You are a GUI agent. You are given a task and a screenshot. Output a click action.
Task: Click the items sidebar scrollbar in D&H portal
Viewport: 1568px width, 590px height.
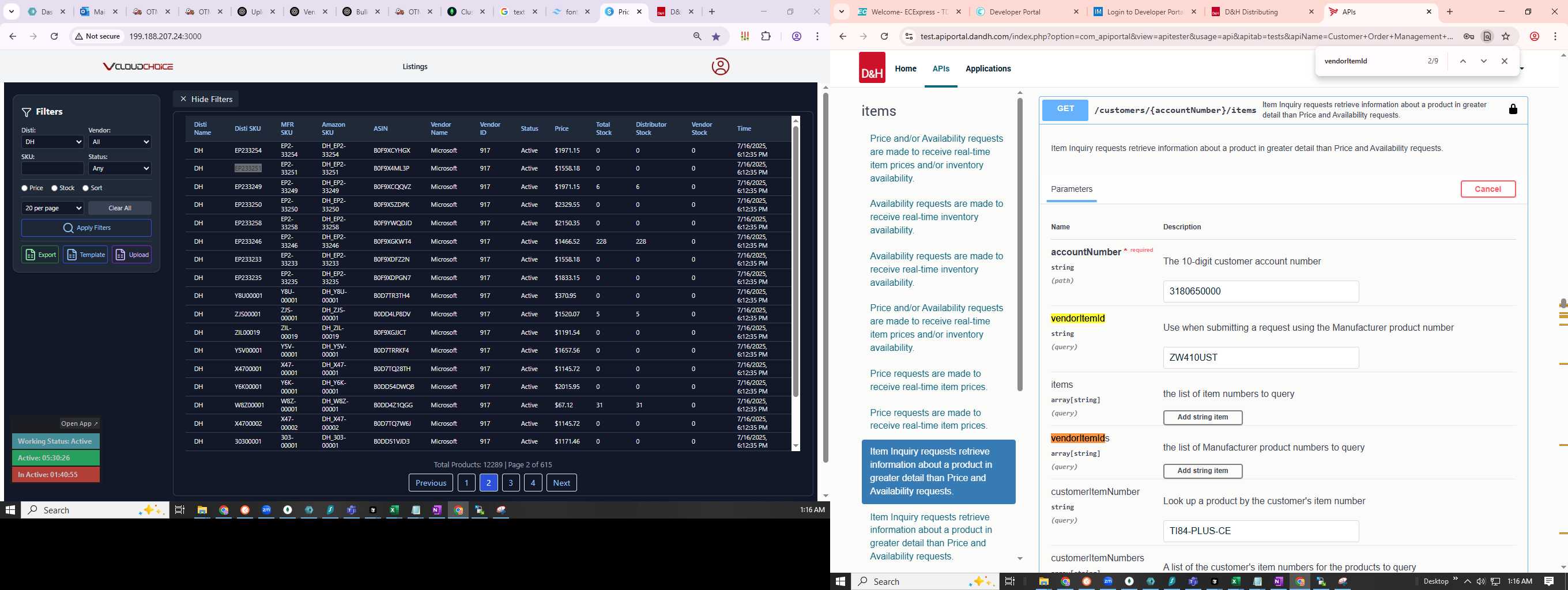tap(1020, 243)
